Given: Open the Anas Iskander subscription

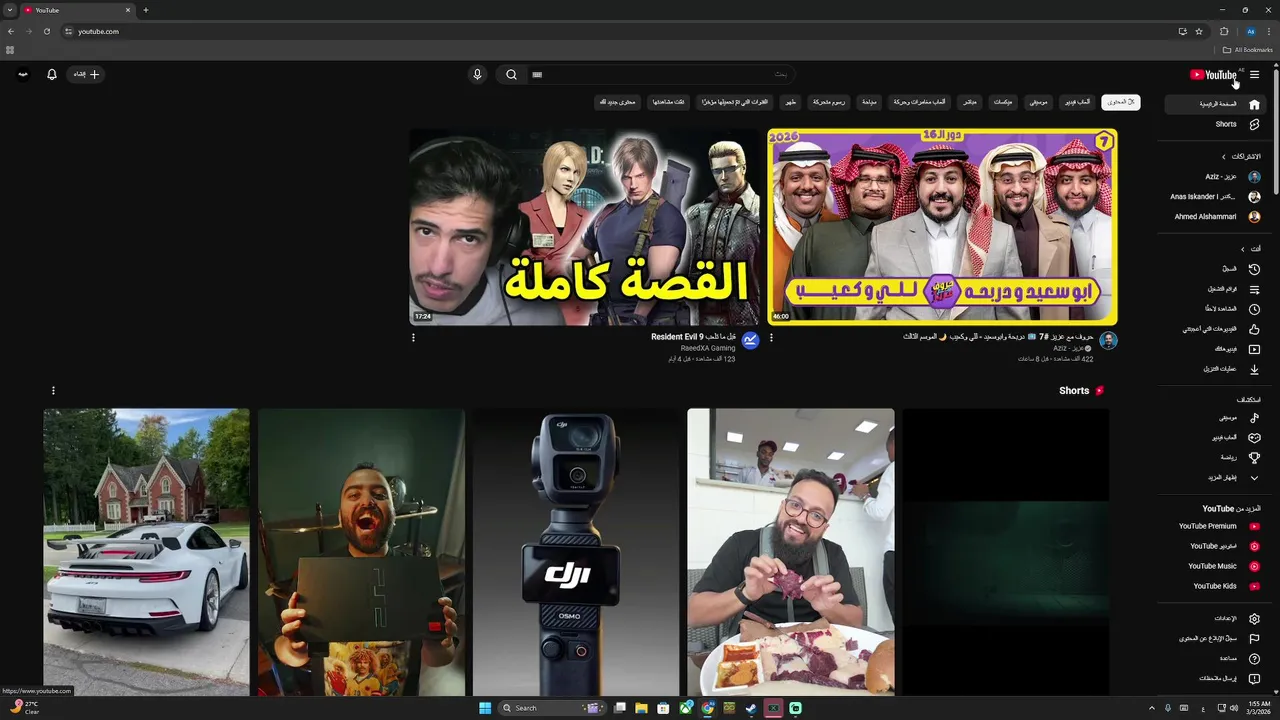Looking at the screenshot, I should (x=1214, y=197).
